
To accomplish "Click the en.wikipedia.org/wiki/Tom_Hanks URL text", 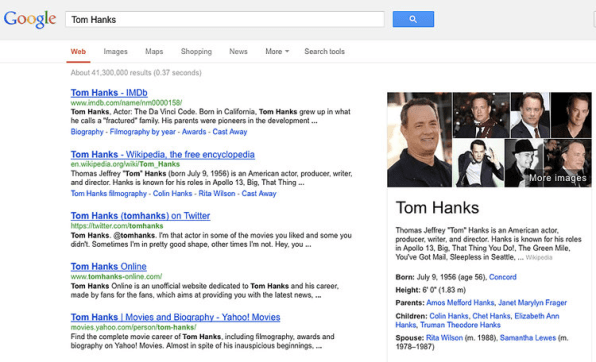I will [125, 164].
